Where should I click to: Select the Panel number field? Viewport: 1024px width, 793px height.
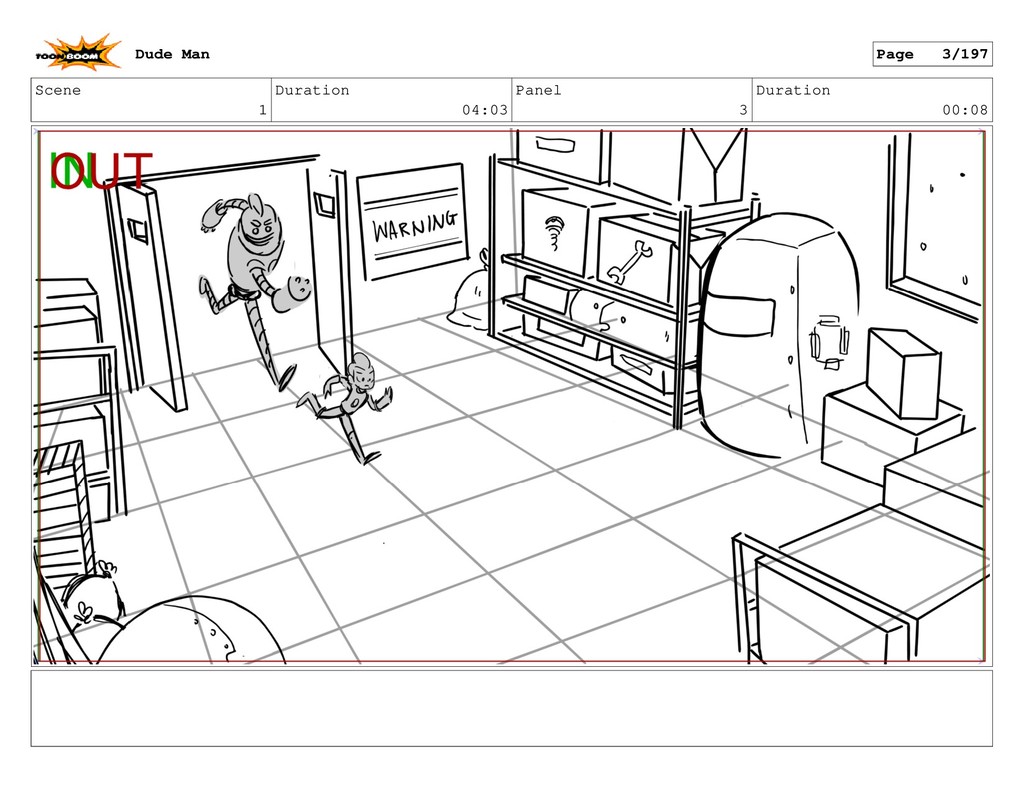[631, 100]
